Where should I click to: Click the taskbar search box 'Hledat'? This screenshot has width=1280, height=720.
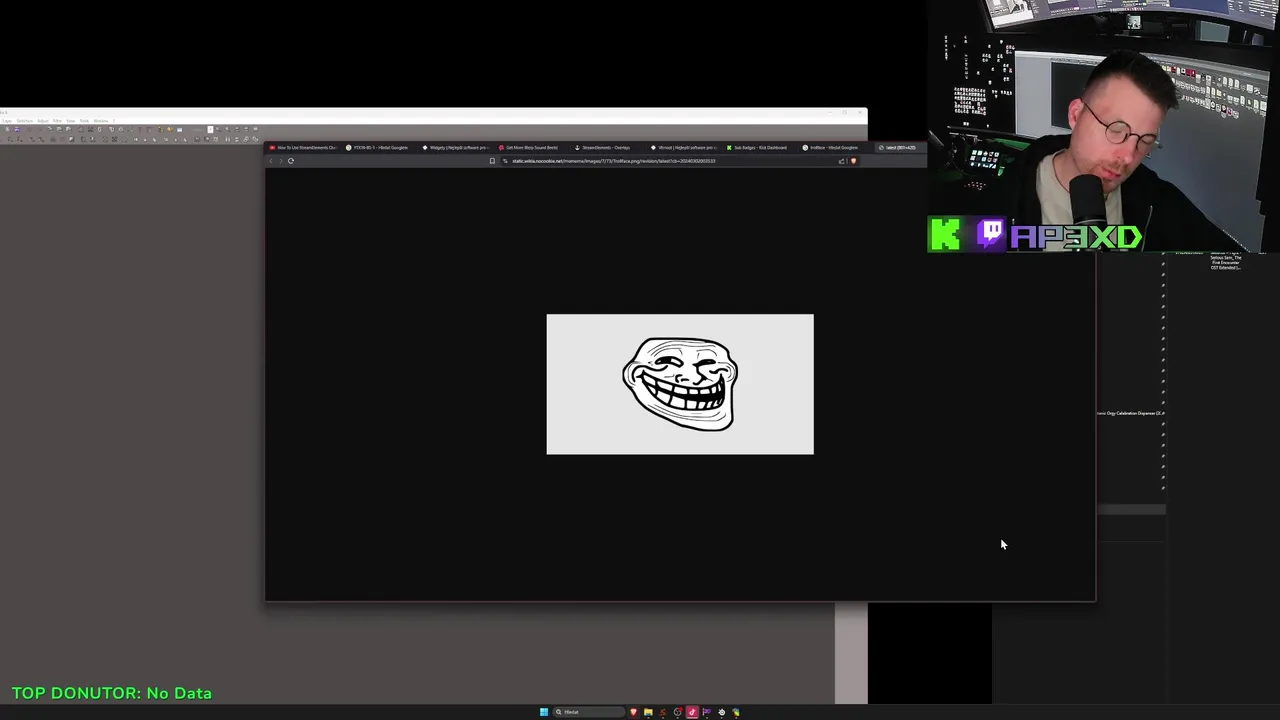pos(588,712)
